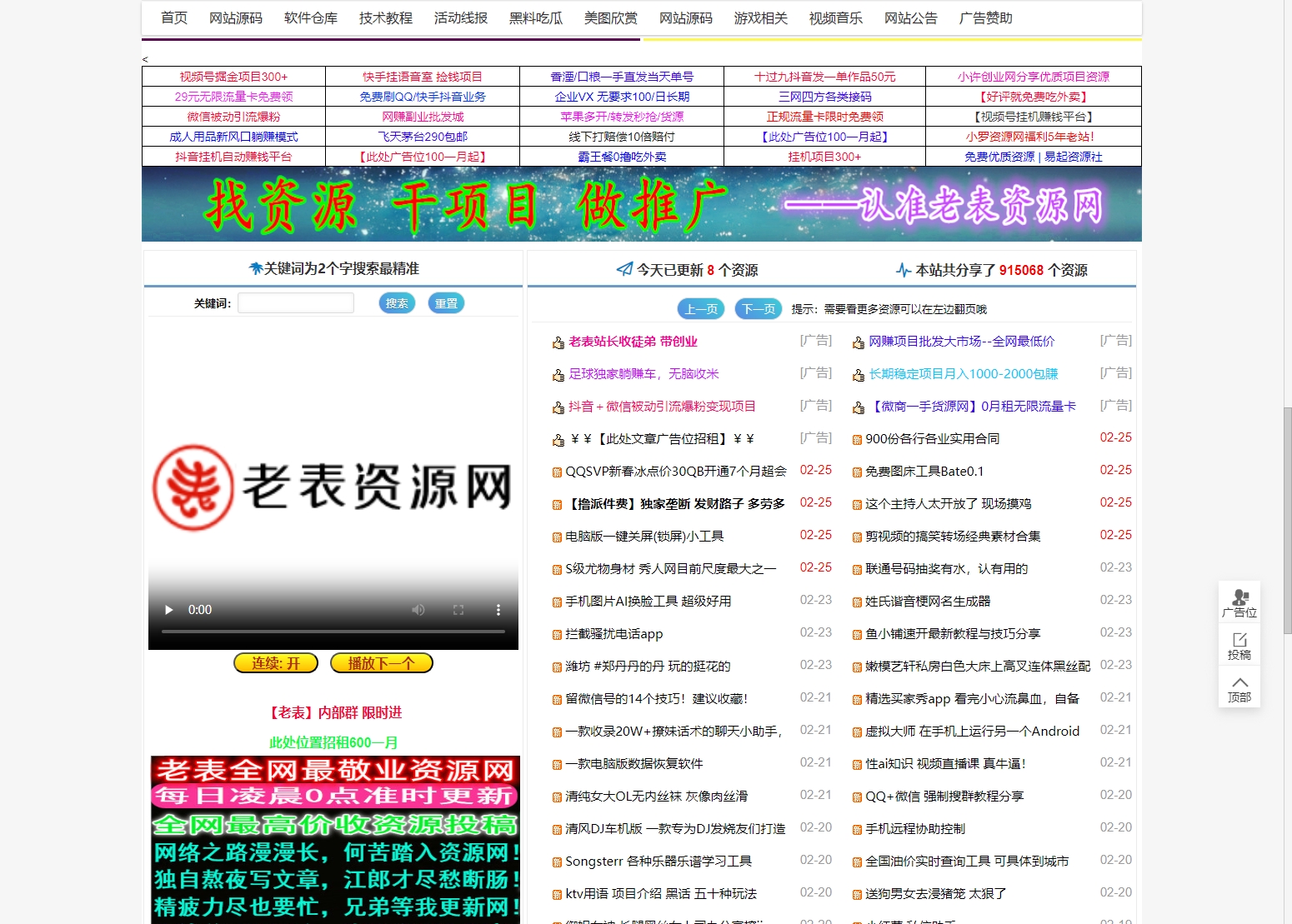Viewport: 1292px width, 924px height.
Task: Click icon beside 手机远程协助控制
Action: pos(857,830)
